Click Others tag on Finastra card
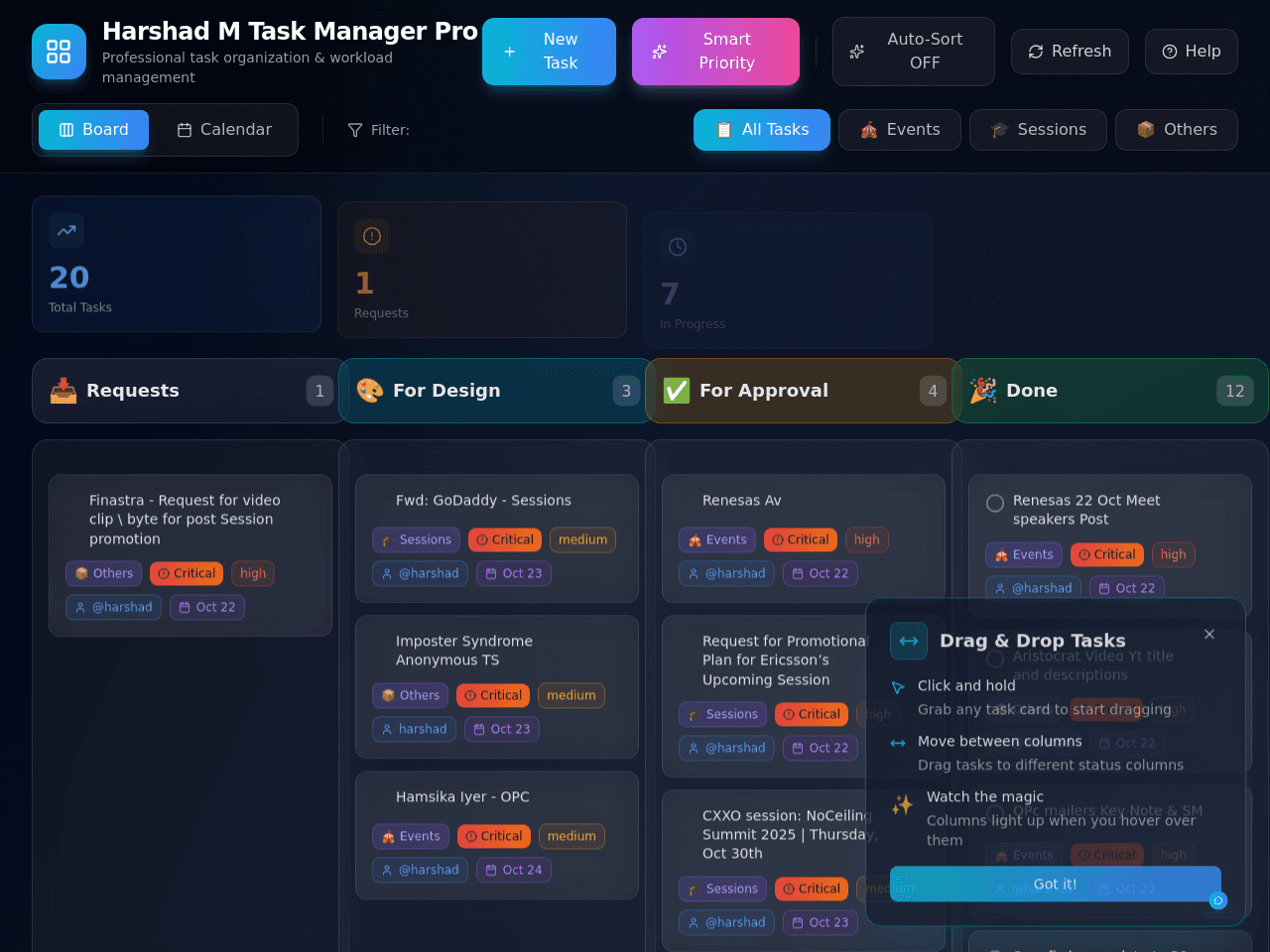The width and height of the screenshot is (1270, 952). point(104,573)
